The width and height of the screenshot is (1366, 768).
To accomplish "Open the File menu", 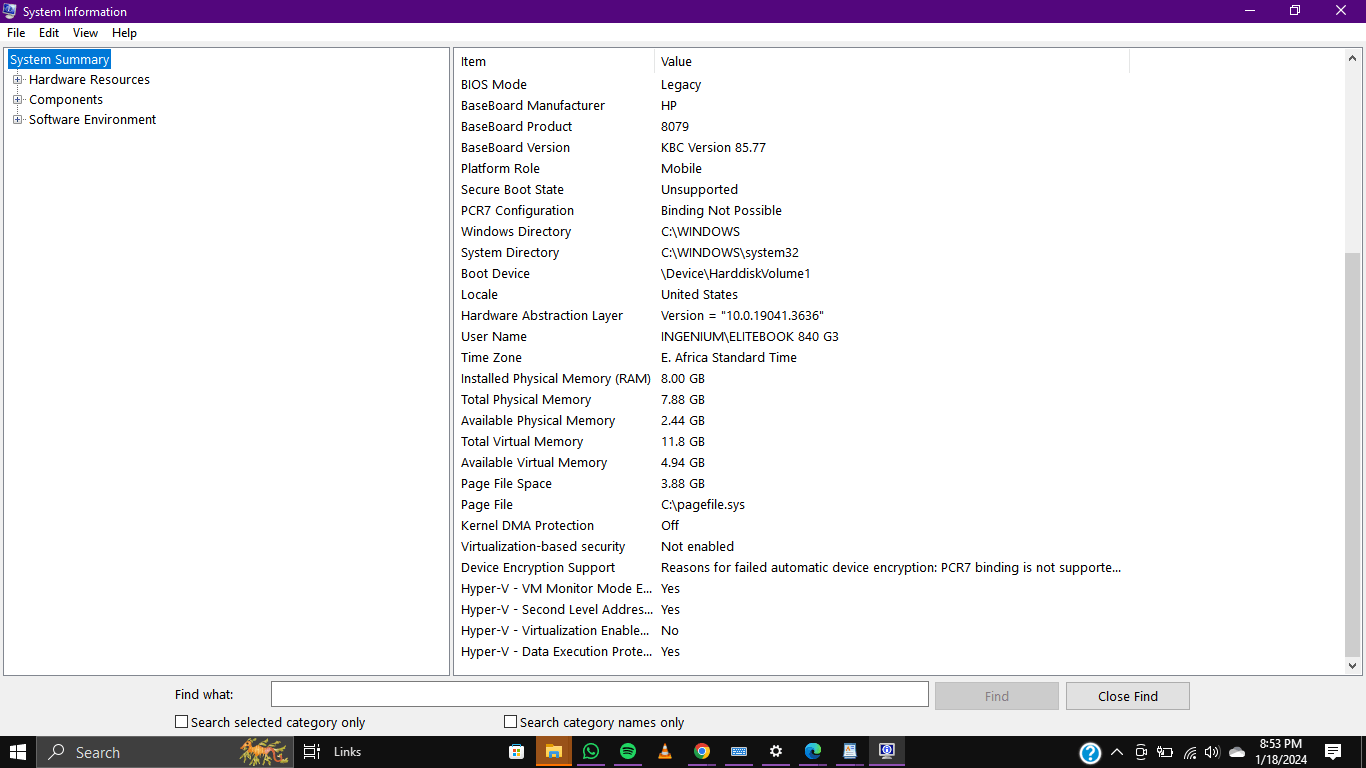I will (x=16, y=33).
